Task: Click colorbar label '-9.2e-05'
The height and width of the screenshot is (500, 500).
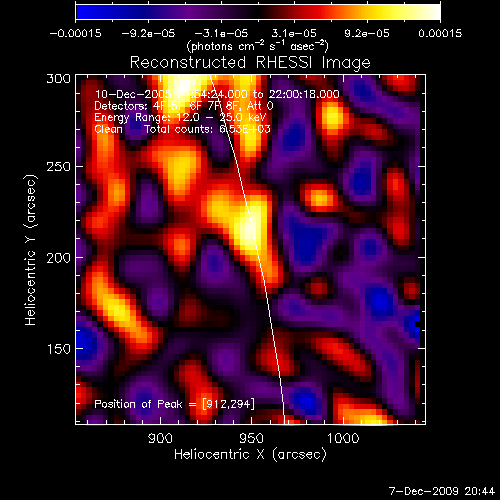Action: click(148, 33)
